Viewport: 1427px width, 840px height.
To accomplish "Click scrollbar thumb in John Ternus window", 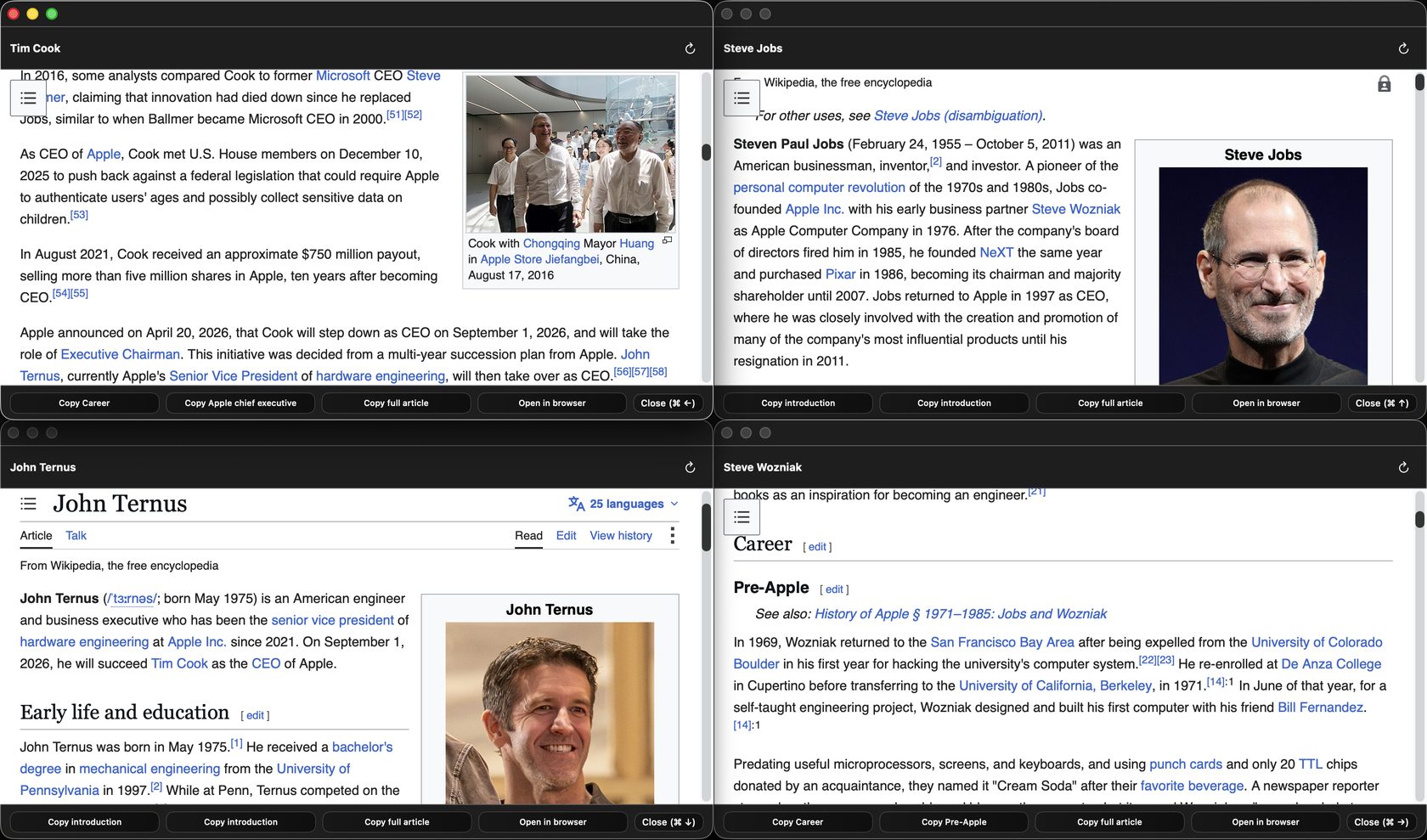I will pyautogui.click(x=706, y=527).
